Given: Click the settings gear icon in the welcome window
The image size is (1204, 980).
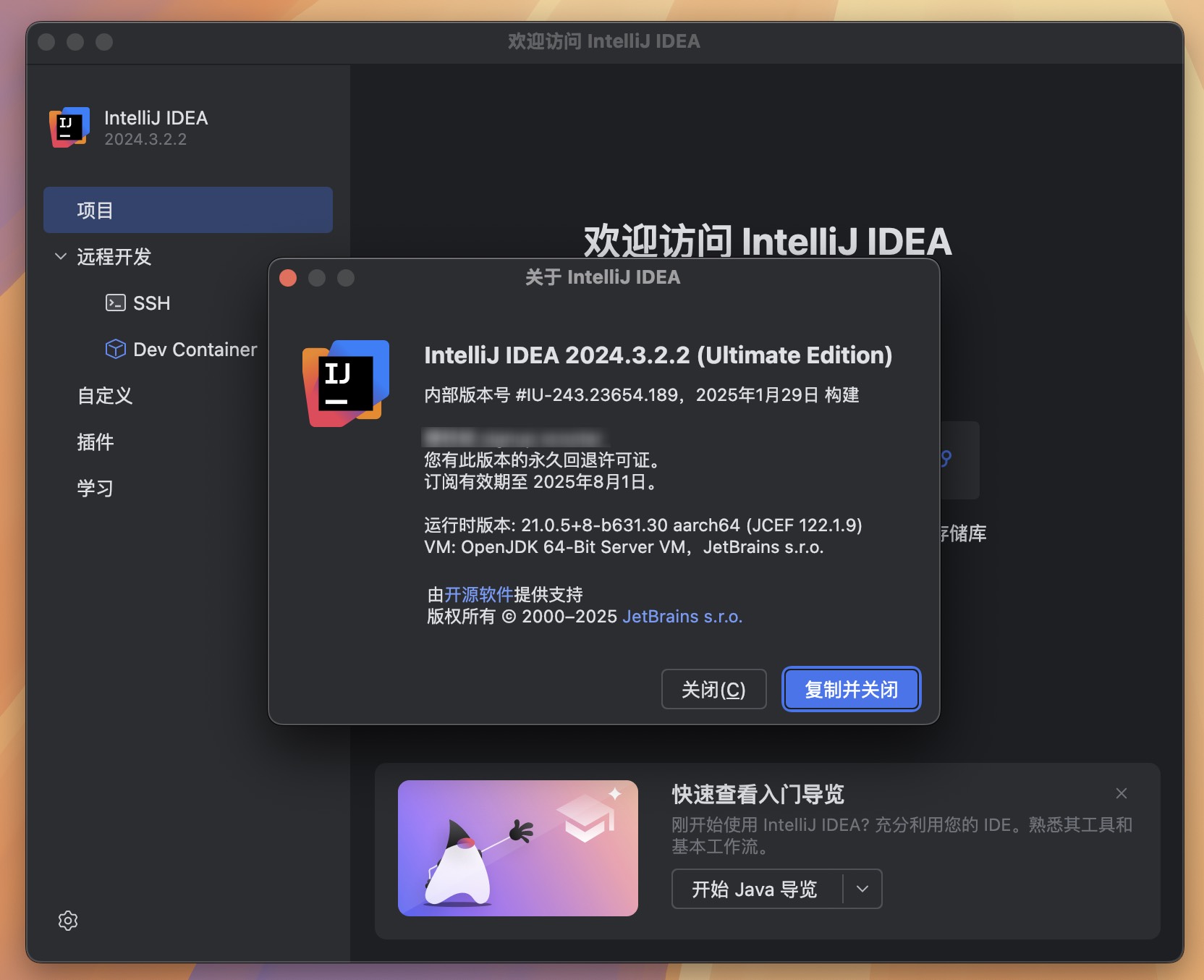Looking at the screenshot, I should tap(68, 921).
